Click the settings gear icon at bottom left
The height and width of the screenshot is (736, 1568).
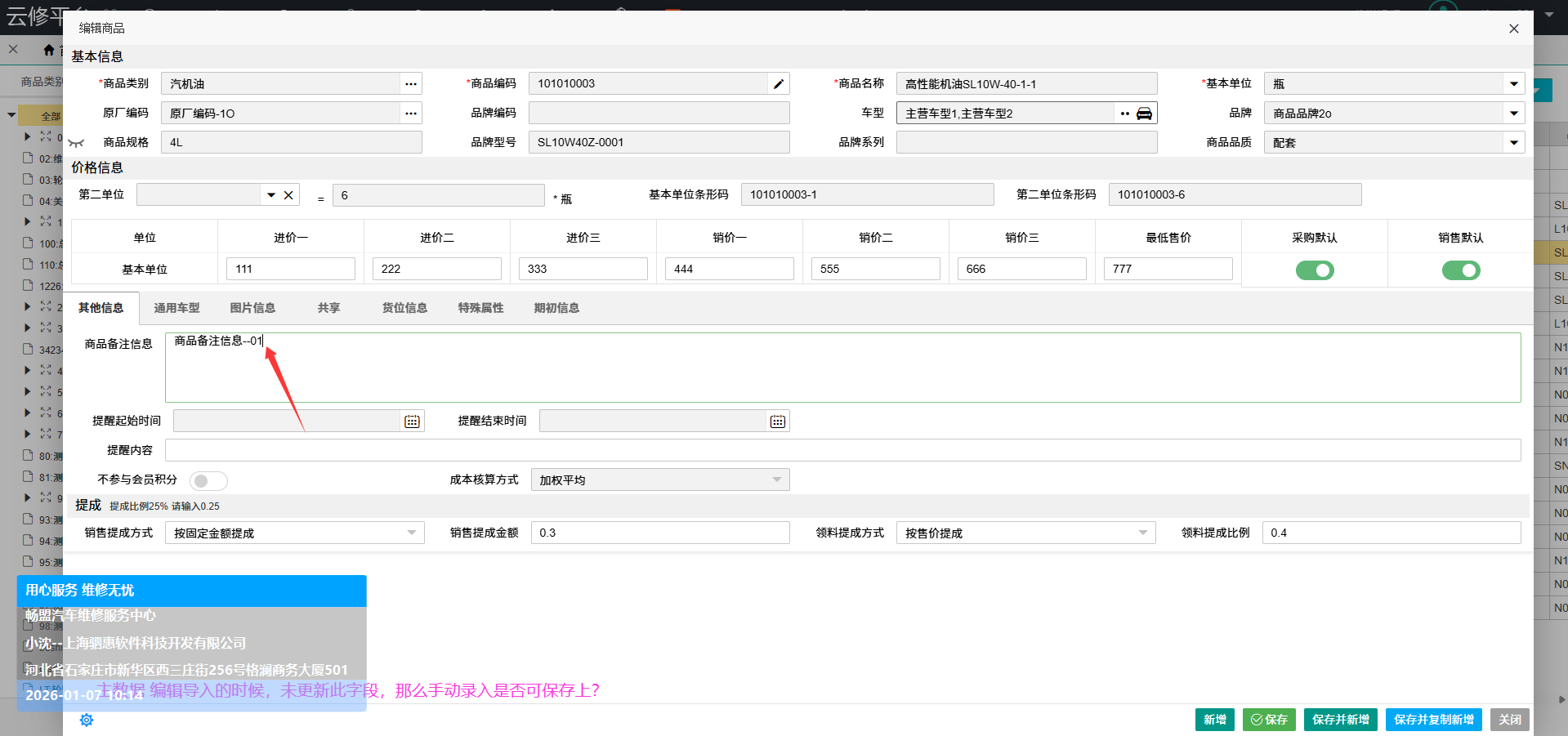coord(87,720)
